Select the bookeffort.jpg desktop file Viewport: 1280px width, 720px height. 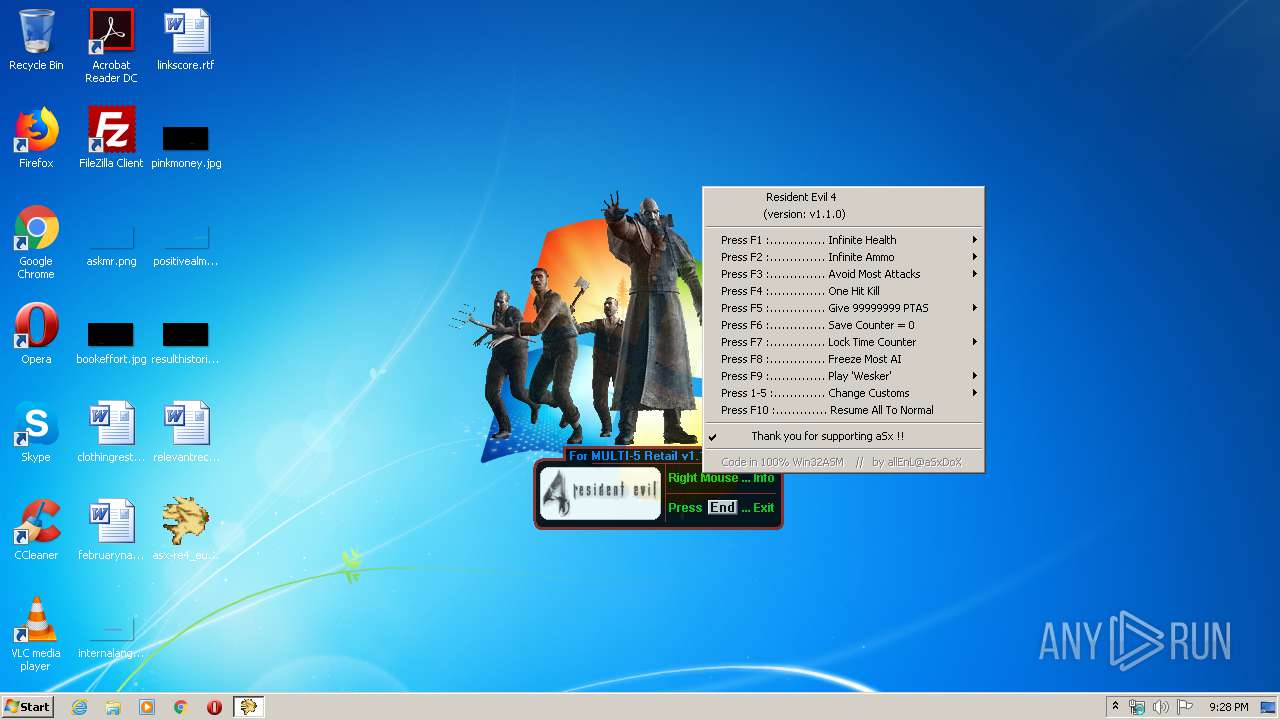[111, 342]
